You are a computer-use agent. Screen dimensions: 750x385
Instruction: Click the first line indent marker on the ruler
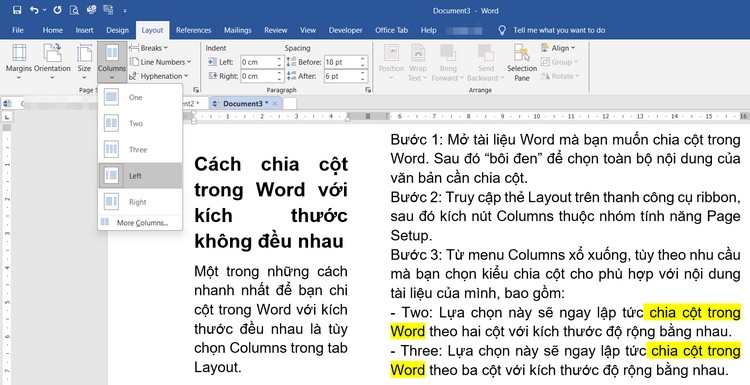pos(194,114)
